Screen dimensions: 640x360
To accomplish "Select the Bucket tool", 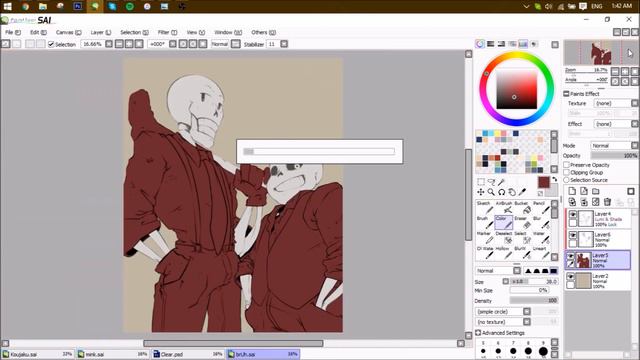I will point(523,207).
